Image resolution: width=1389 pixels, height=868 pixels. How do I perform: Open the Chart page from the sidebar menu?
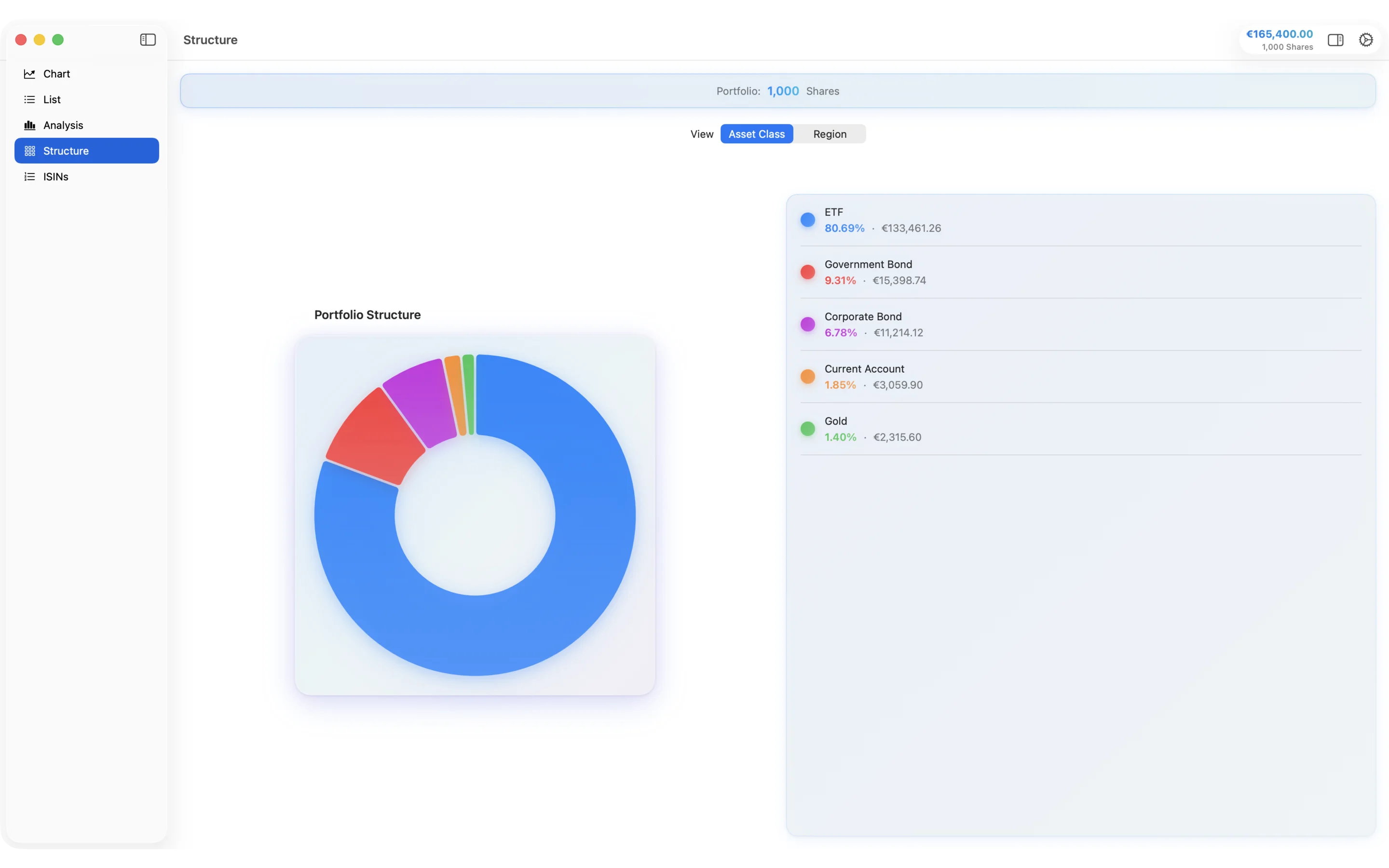click(x=57, y=73)
